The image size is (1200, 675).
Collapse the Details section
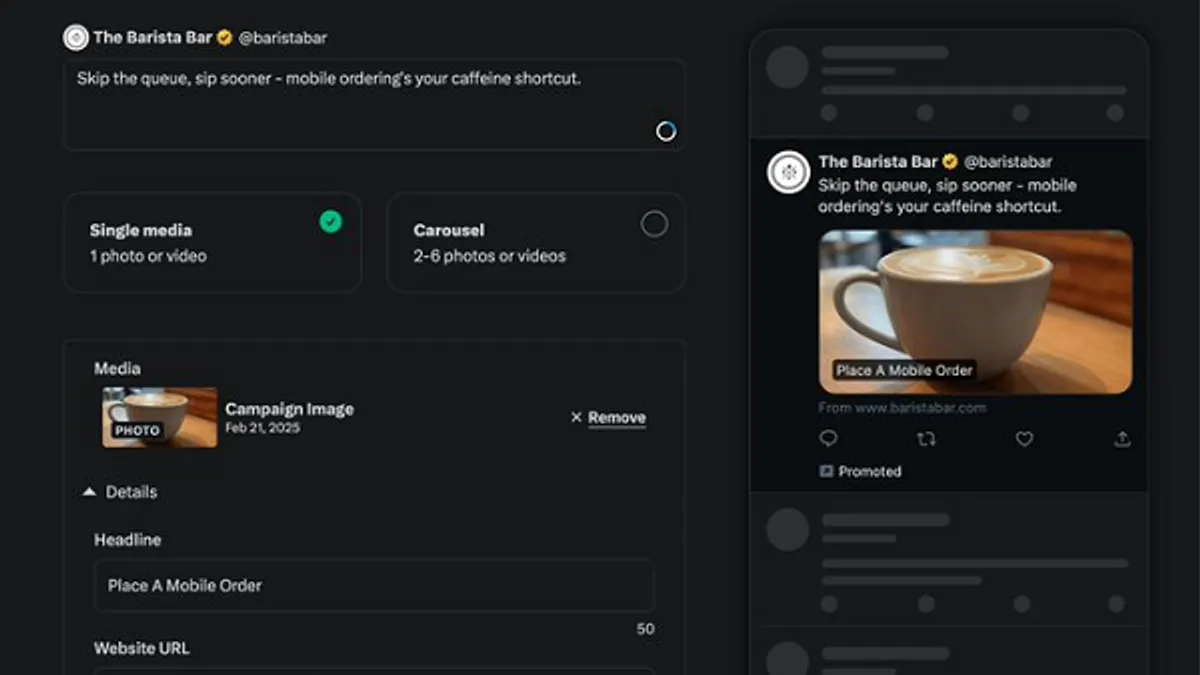tap(120, 492)
